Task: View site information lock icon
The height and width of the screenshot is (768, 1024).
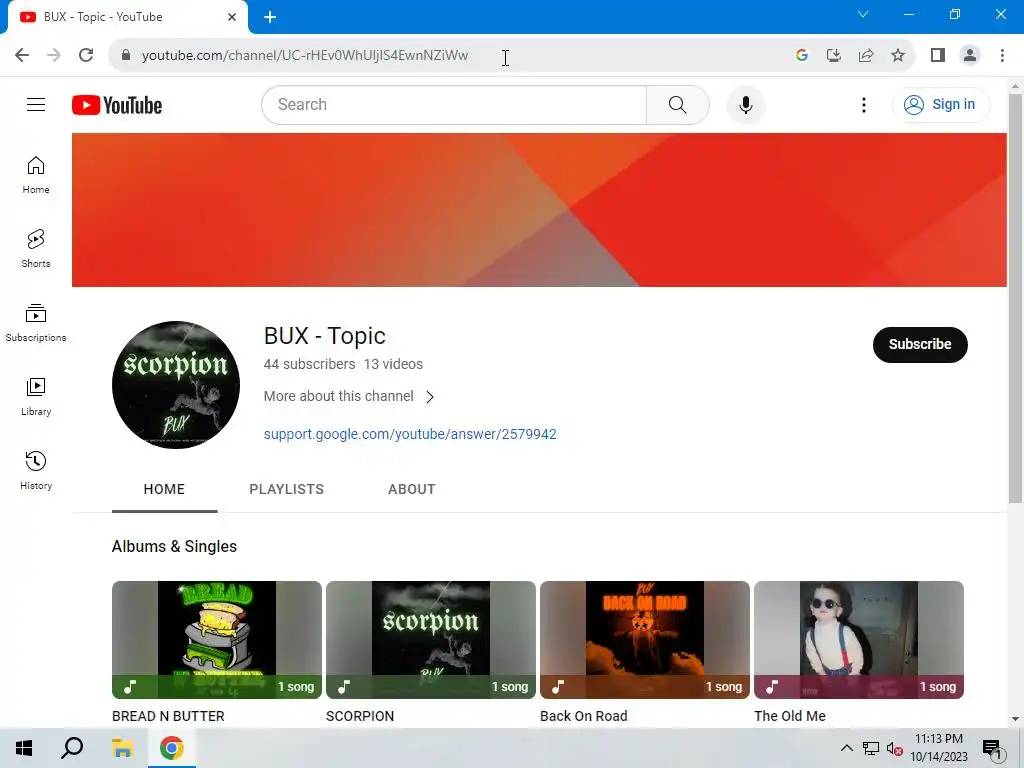Action: coord(126,55)
